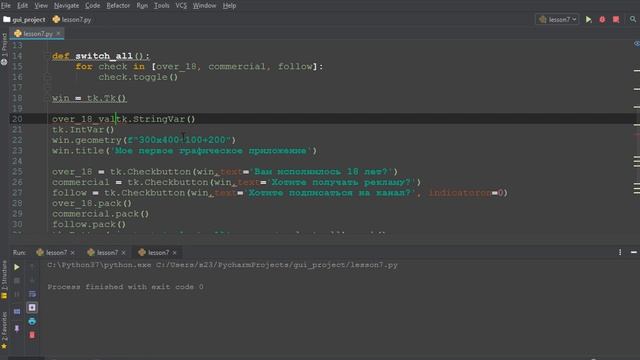640x360 pixels.
Task: Open the Help menu
Action: pos(229,6)
